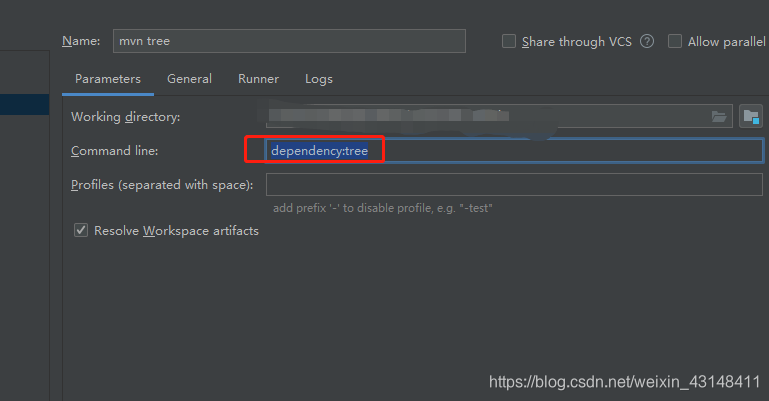
Task: Uncheck Resolve Workspace artifacts
Action: [x=81, y=230]
